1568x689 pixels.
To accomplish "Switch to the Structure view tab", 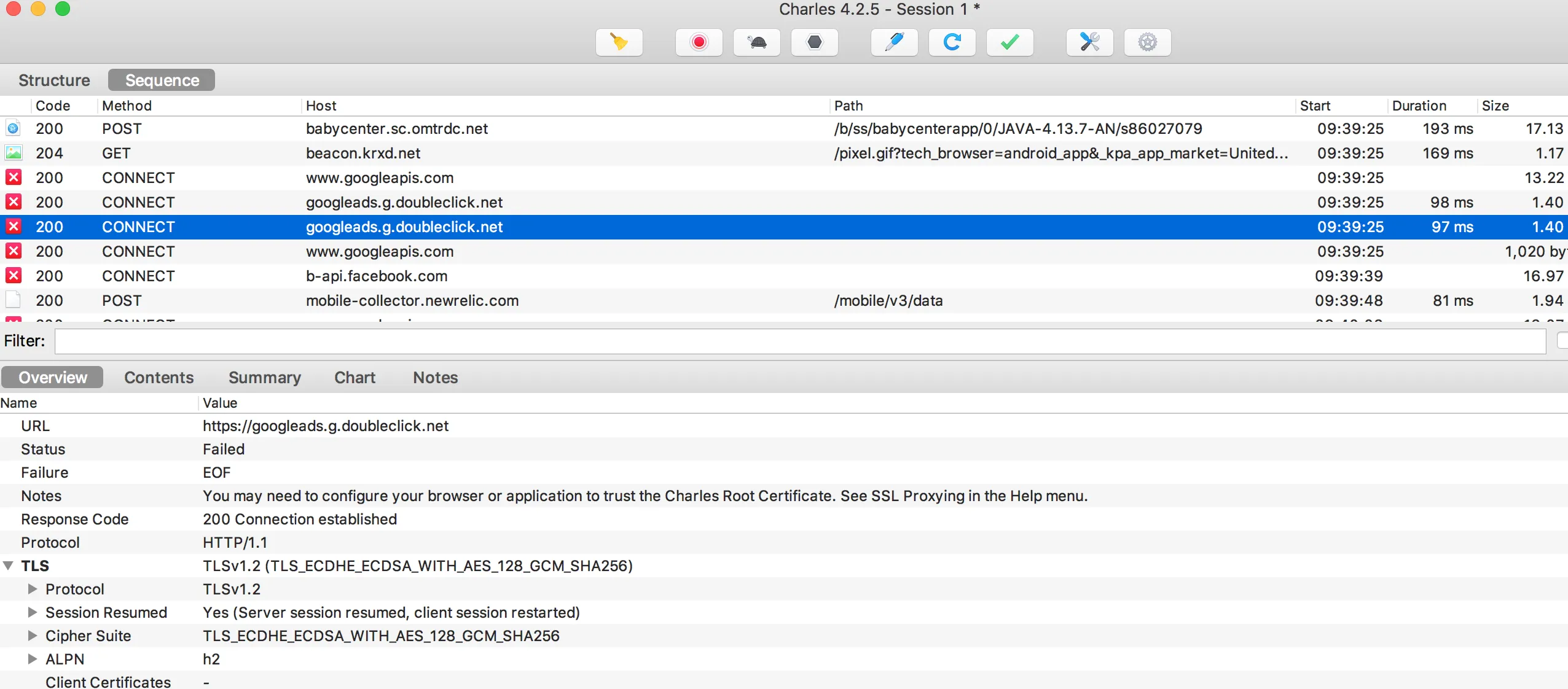I will point(54,80).
